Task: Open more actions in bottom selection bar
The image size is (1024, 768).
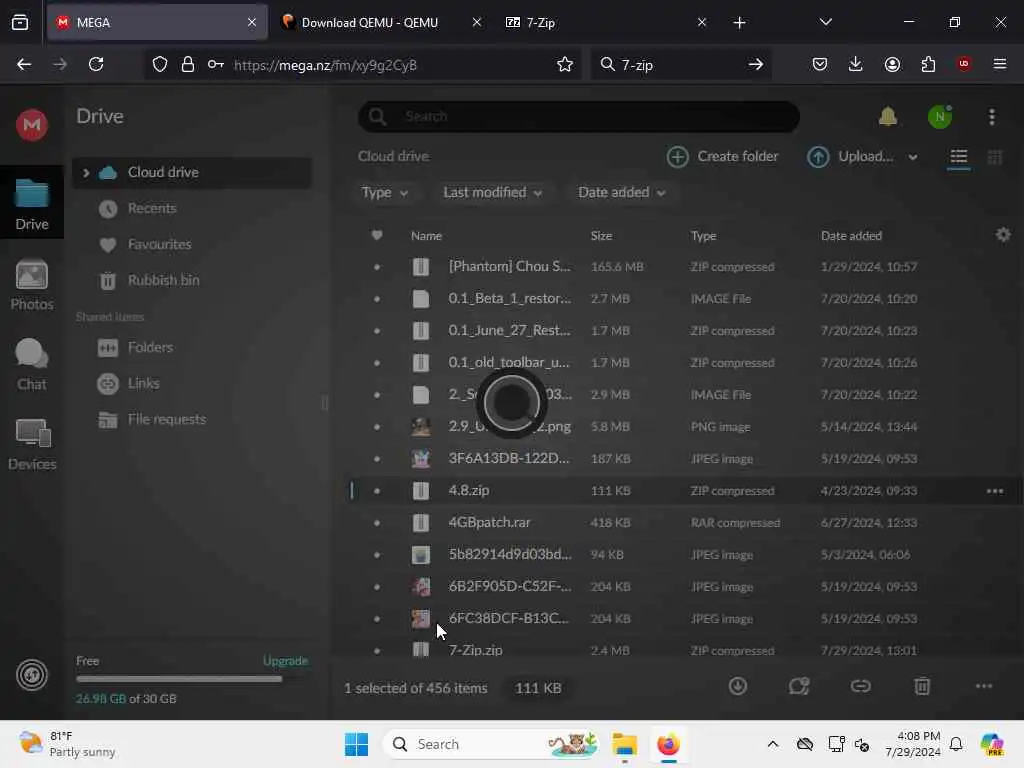Action: click(x=984, y=686)
